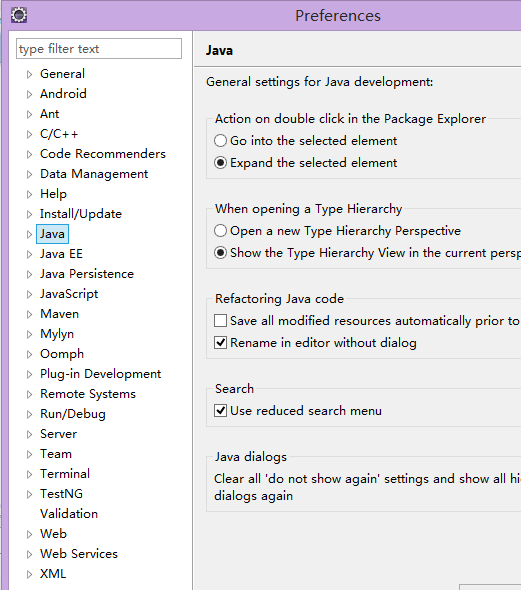The height and width of the screenshot is (590, 521).
Task: Expand the Server node arrow
Action: [x=29, y=435]
